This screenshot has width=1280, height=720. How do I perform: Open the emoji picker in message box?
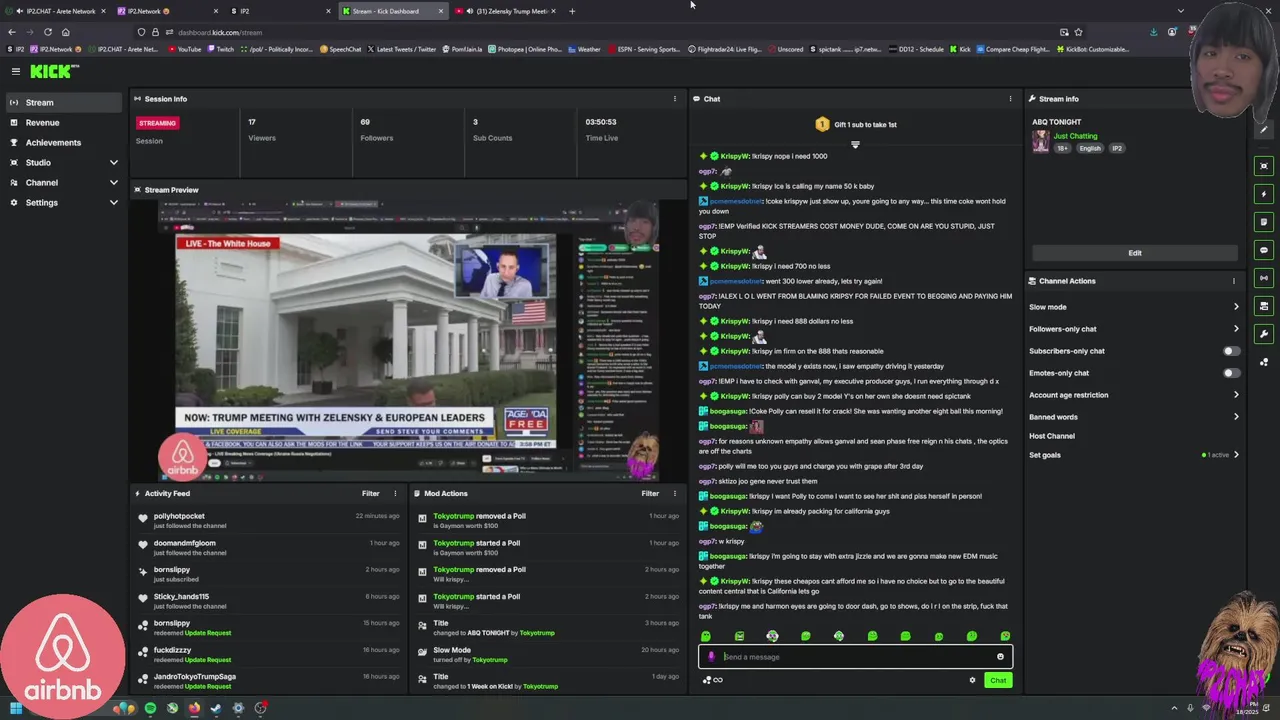pos(1000,657)
